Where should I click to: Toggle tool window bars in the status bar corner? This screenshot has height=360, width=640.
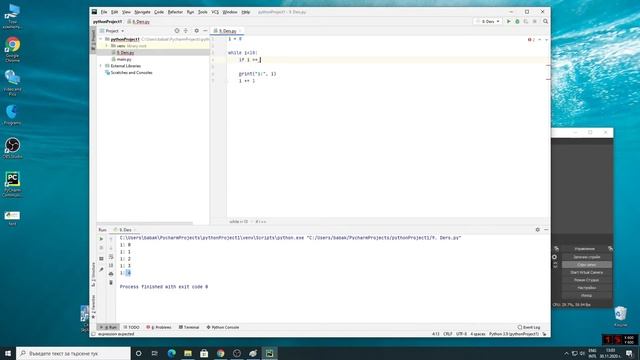tap(93, 334)
